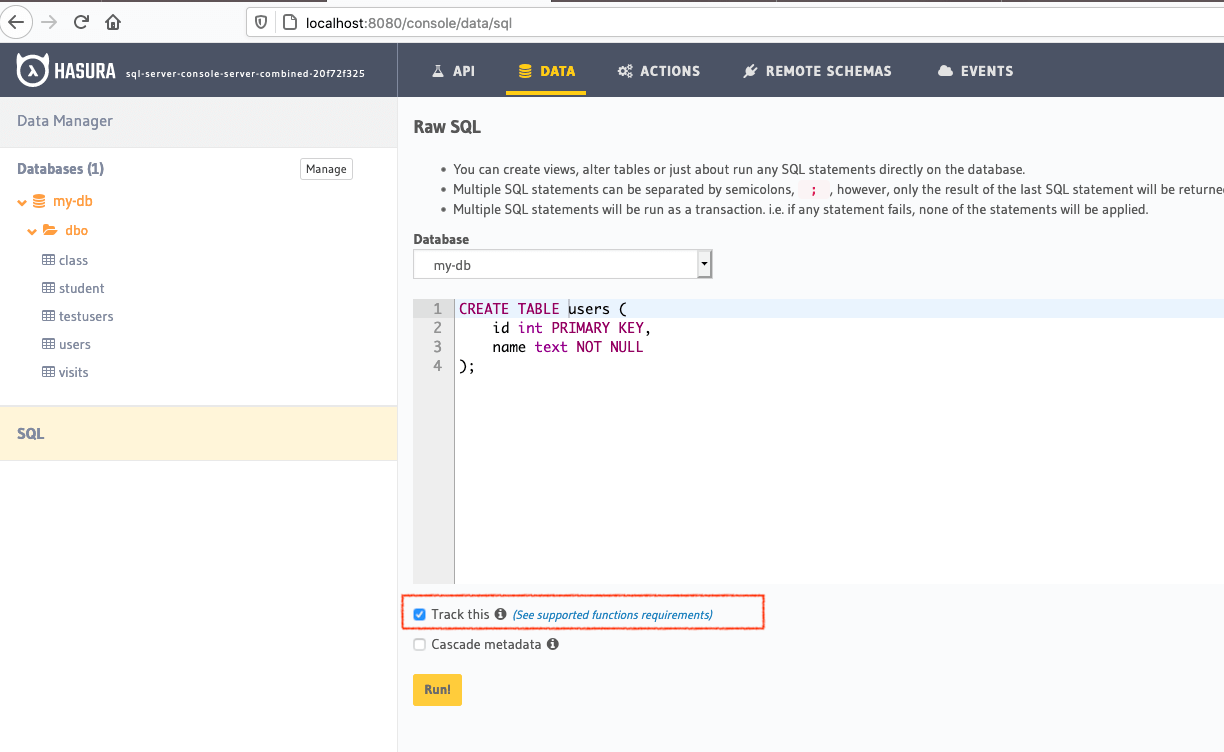Click the browser back arrow
Screen dimensions: 1224x752
tap(16, 21)
